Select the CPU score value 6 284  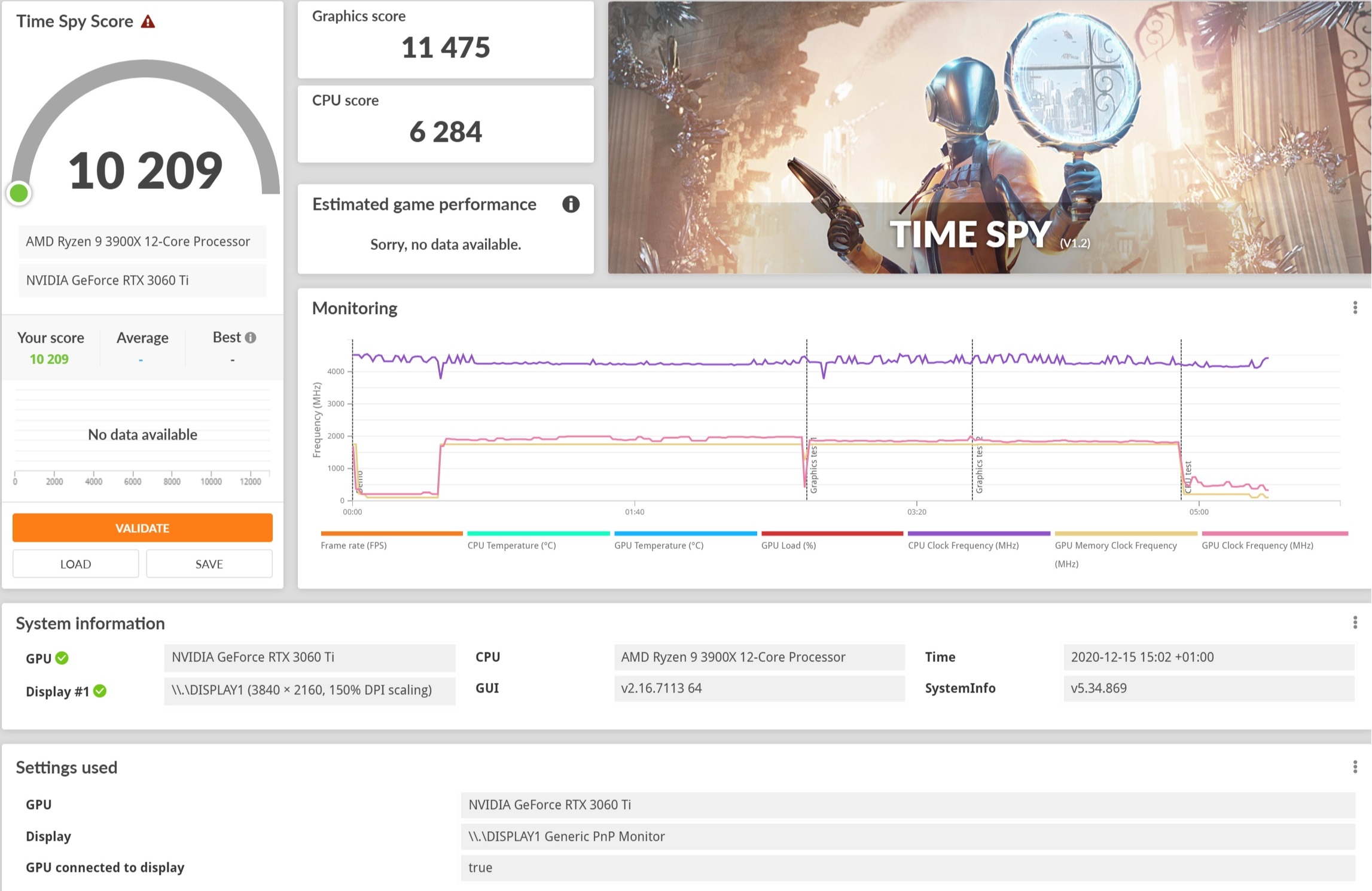click(x=446, y=132)
